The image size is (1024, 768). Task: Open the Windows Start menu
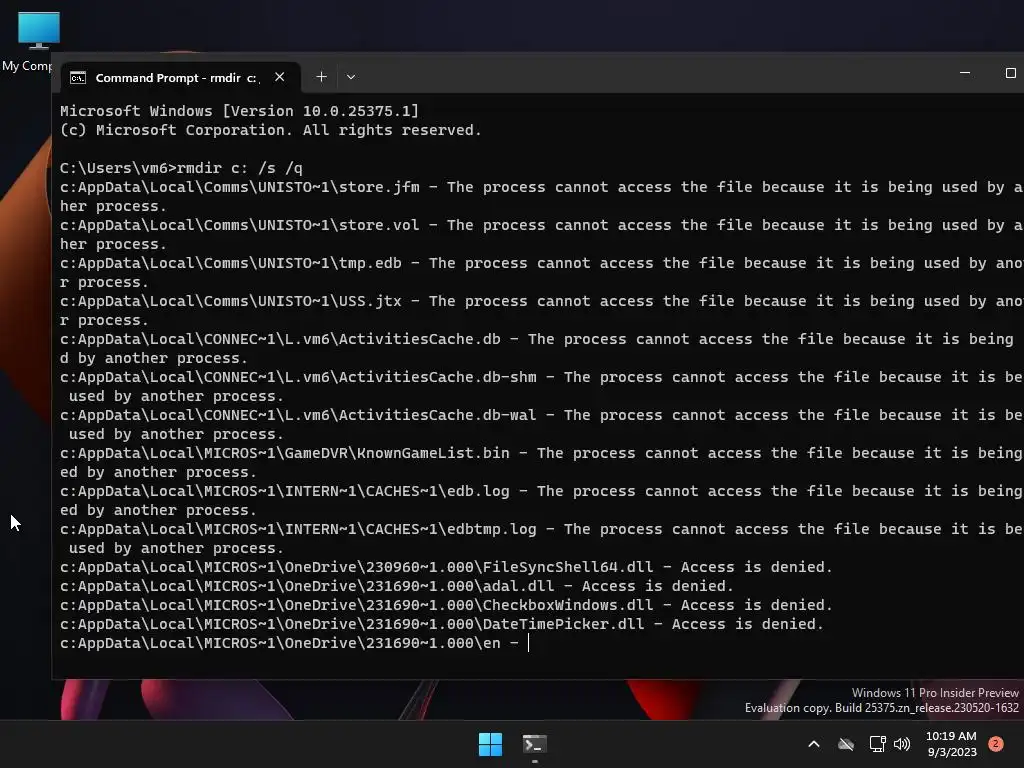coord(490,744)
